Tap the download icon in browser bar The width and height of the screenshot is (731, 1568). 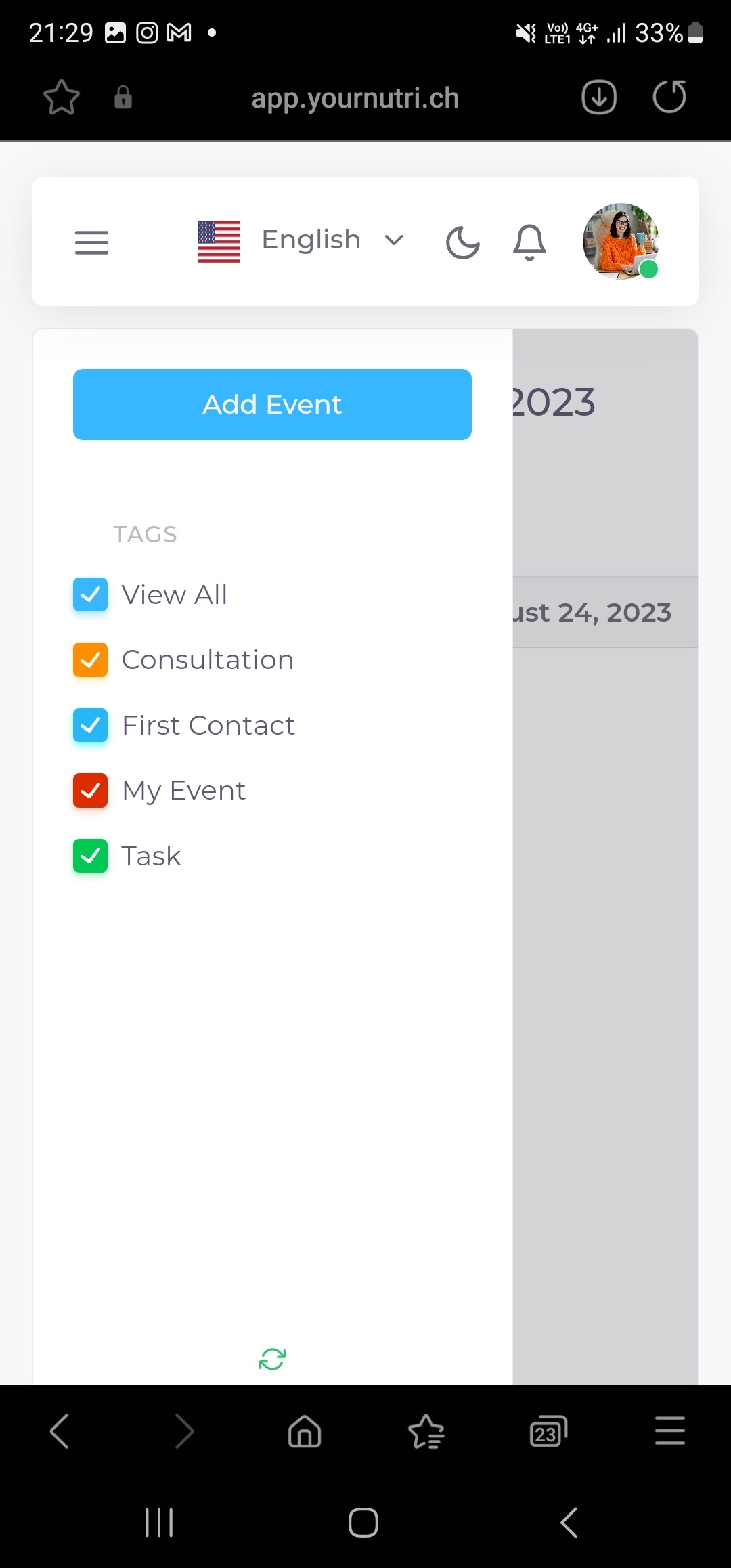[x=597, y=97]
